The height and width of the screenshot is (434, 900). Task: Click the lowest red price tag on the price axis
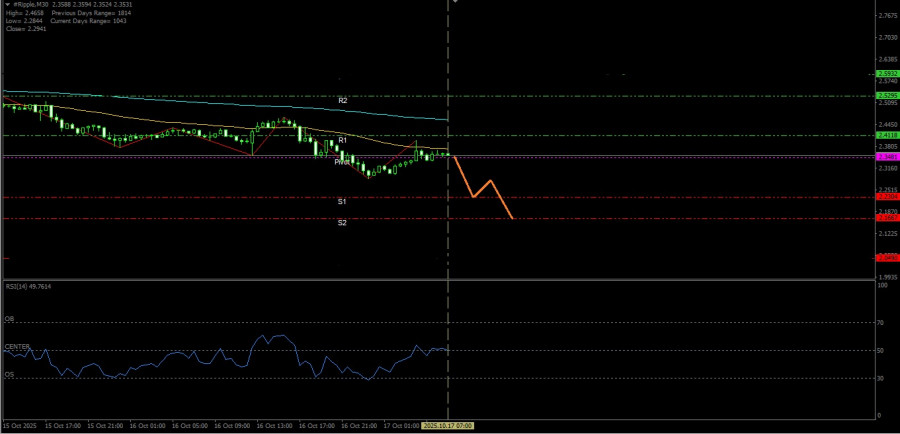tap(886, 257)
